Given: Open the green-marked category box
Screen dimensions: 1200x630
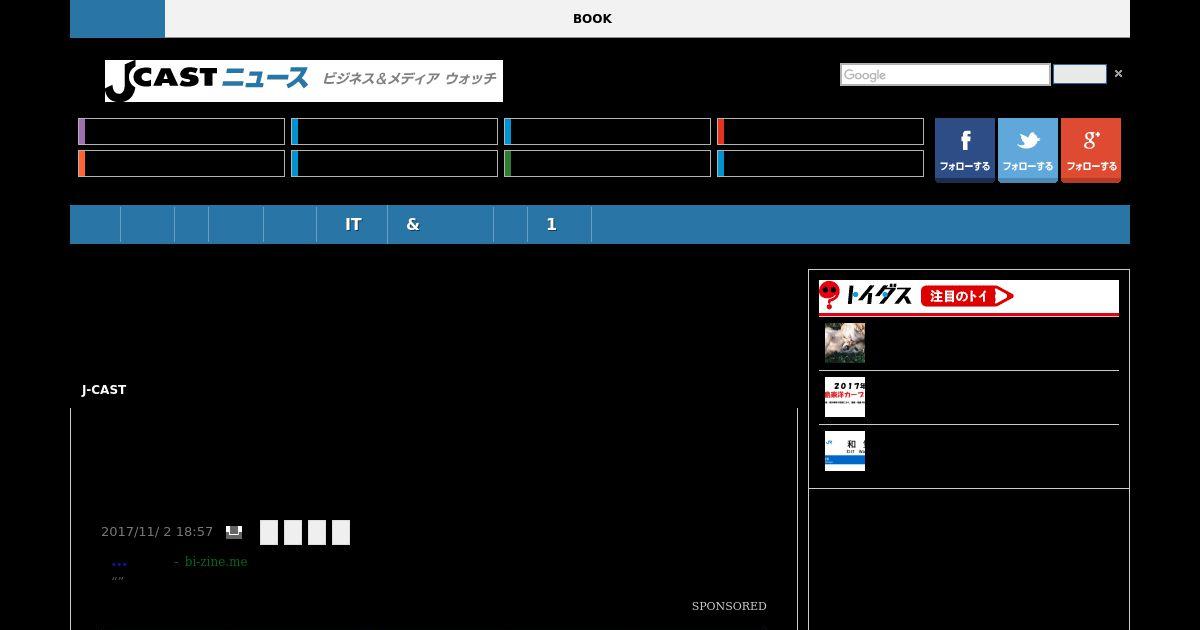Looking at the screenshot, I should click(x=608, y=164).
